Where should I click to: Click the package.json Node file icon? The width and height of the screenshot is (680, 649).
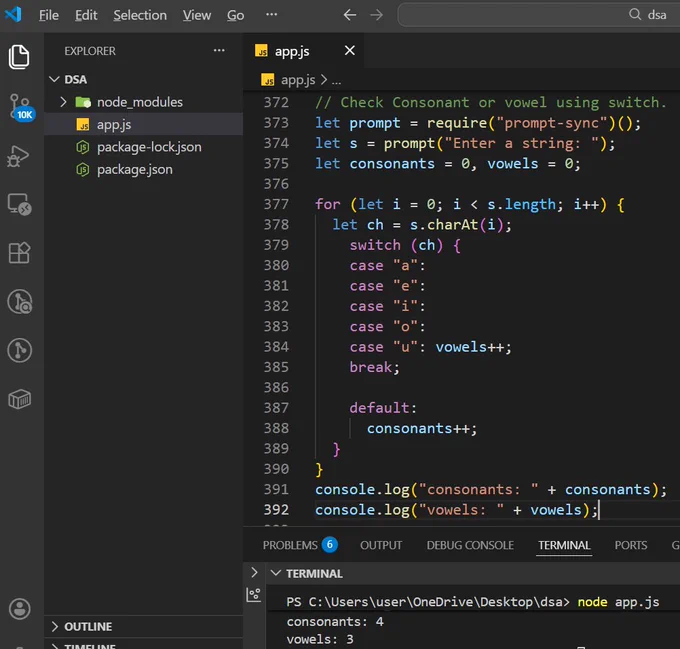(x=82, y=170)
